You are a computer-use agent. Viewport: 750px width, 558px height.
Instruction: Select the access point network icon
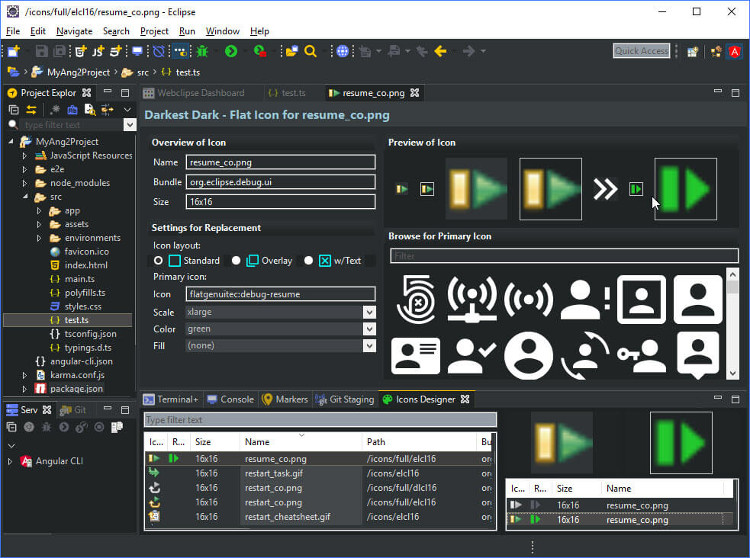472,299
